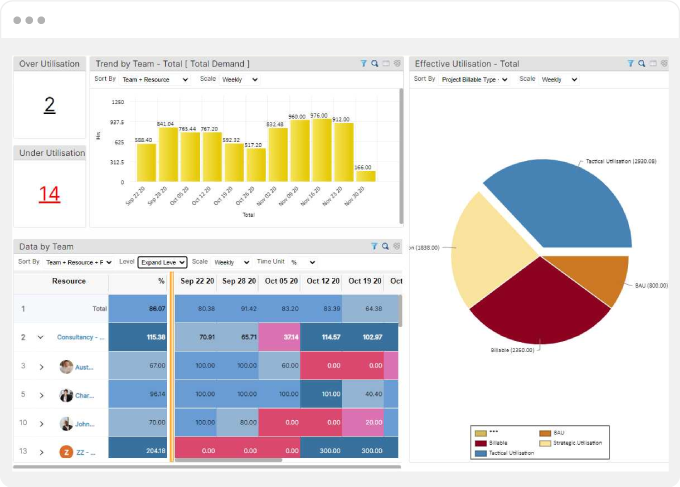This screenshot has width=680, height=487.
Task: Expand the John... resource row
Action: (42, 424)
